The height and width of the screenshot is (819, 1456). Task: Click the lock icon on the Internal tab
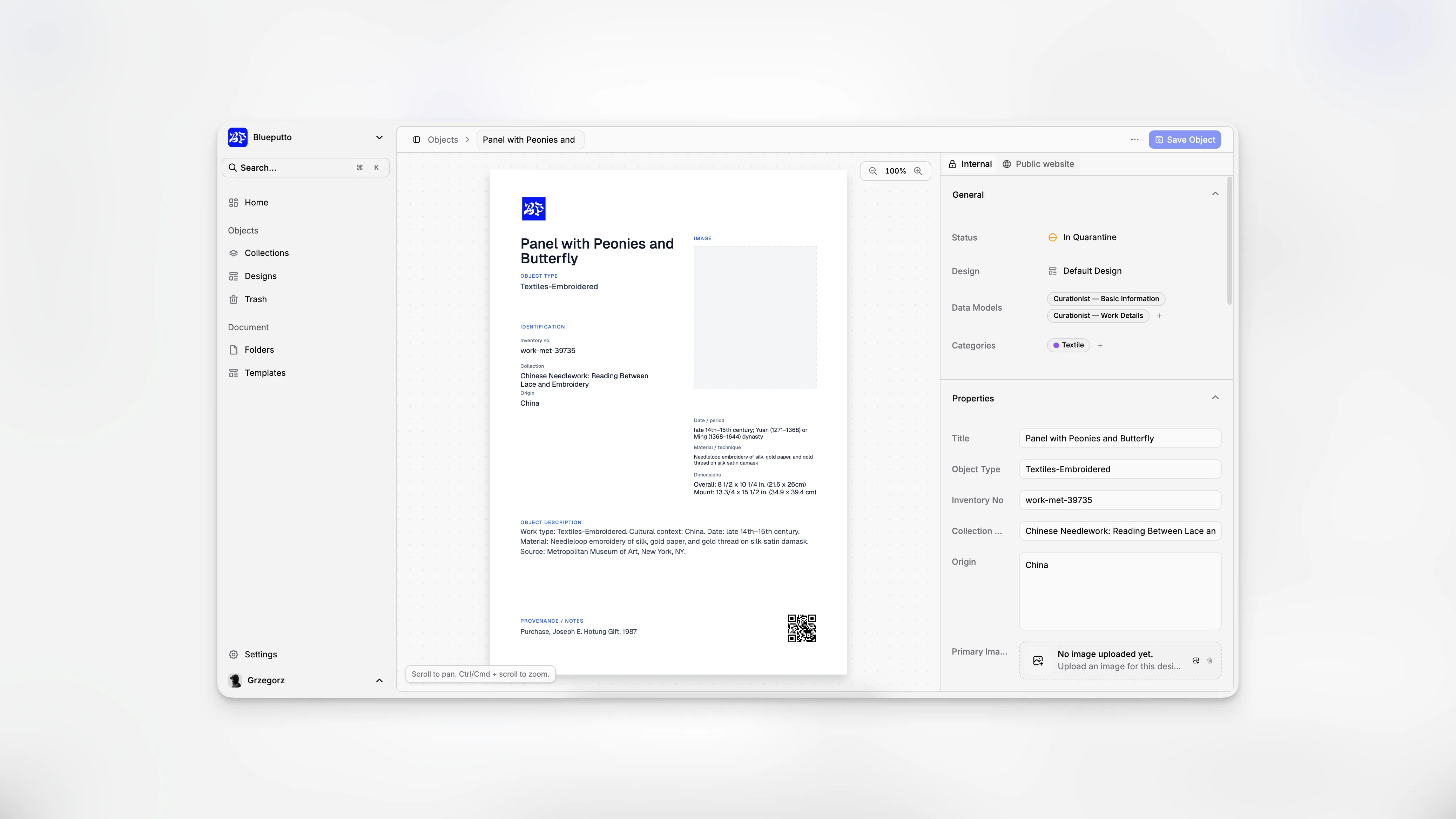coord(952,164)
